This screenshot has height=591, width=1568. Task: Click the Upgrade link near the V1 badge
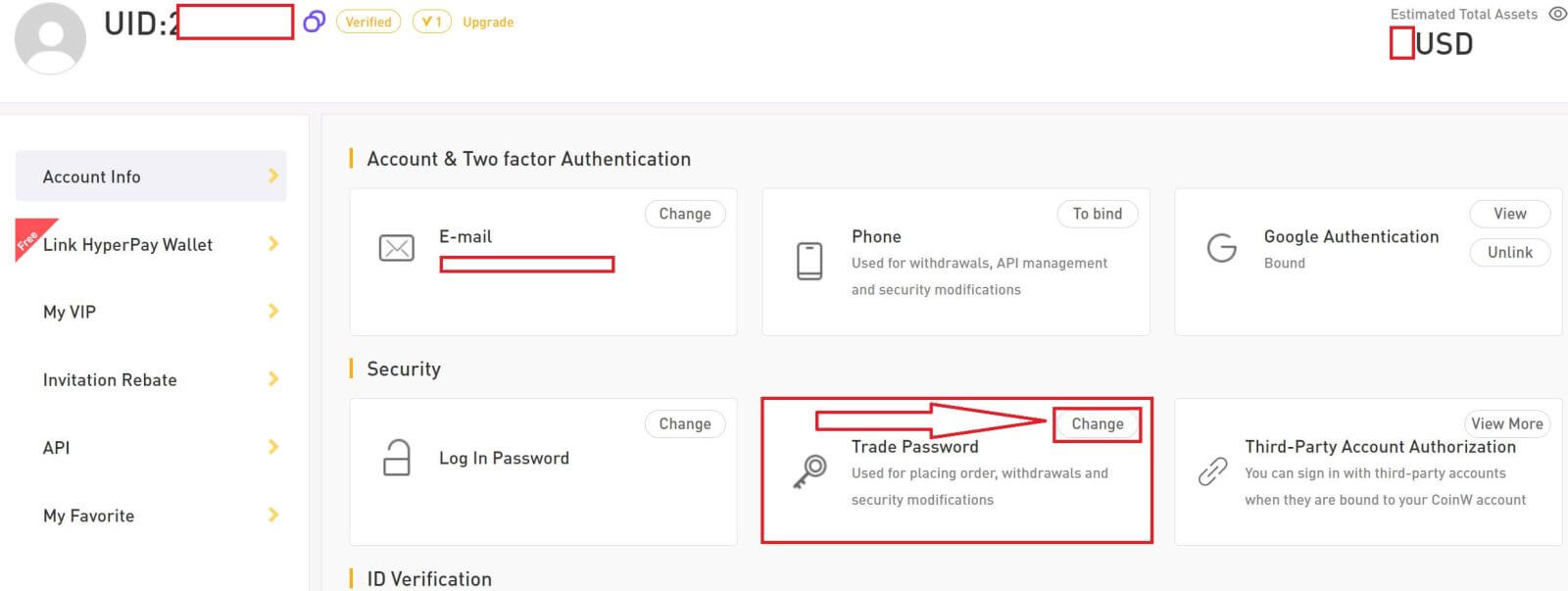[488, 22]
